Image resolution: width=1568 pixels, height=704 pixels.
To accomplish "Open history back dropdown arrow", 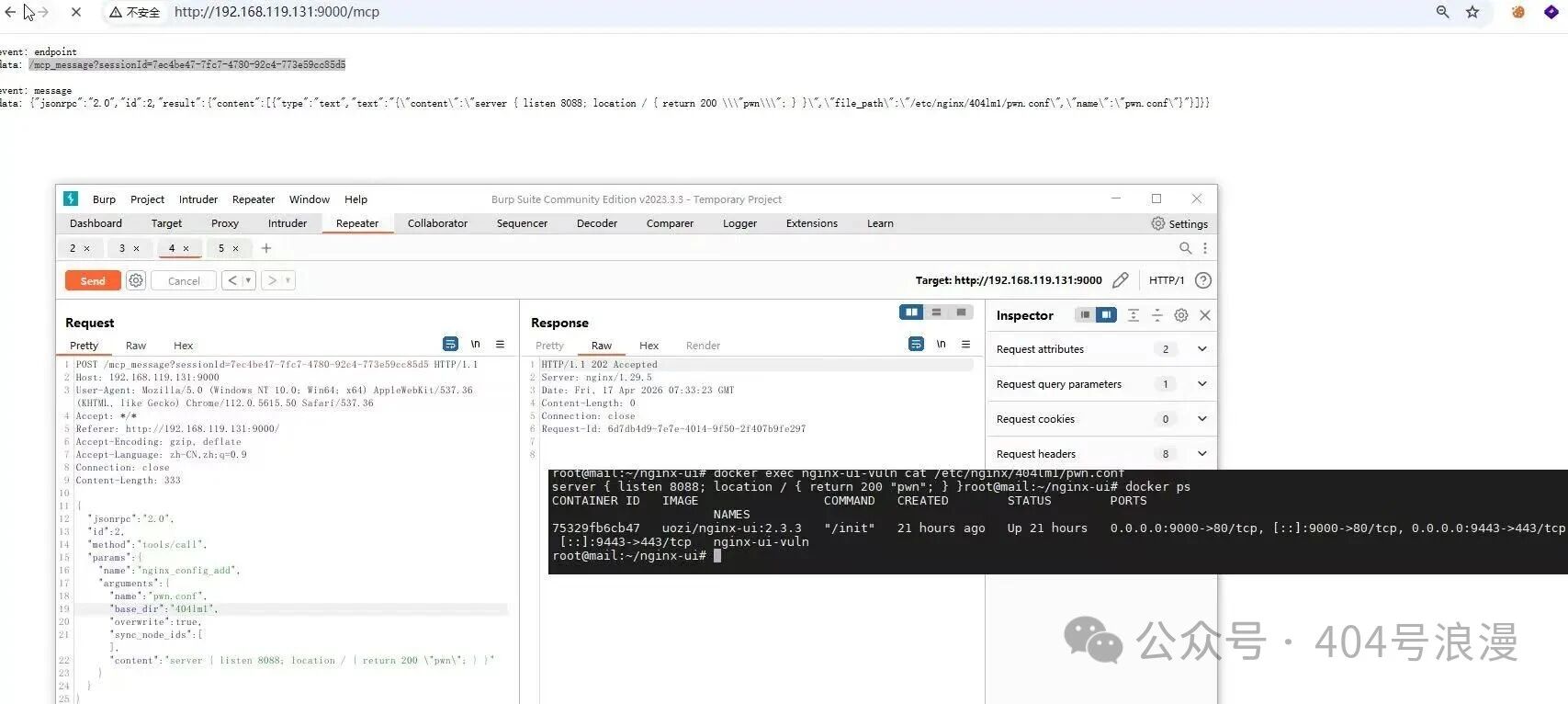I will [x=248, y=280].
